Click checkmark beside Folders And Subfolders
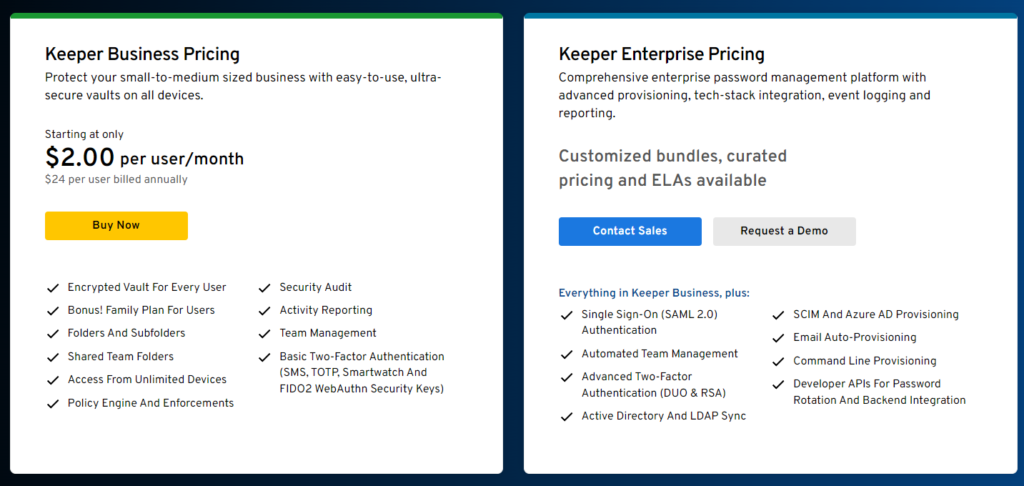Viewport: 1024px width, 486px height. tap(53, 334)
